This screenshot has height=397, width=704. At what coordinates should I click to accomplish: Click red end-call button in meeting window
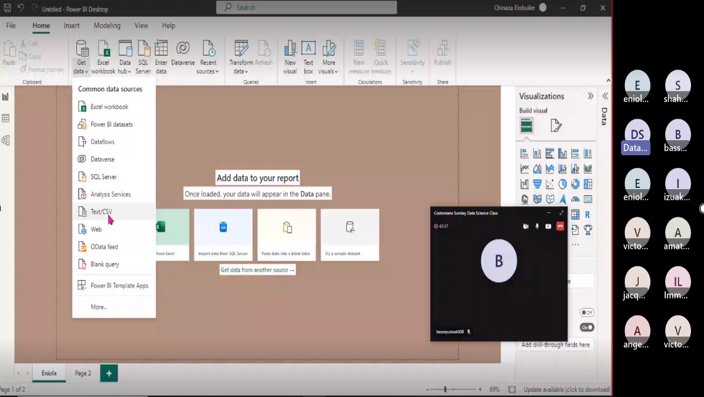tap(560, 226)
